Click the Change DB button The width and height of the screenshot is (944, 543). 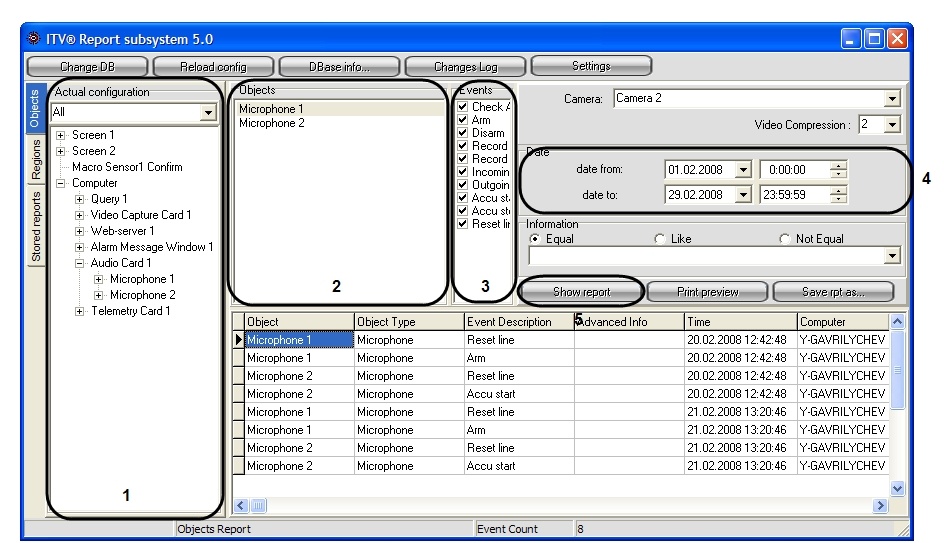(86, 67)
